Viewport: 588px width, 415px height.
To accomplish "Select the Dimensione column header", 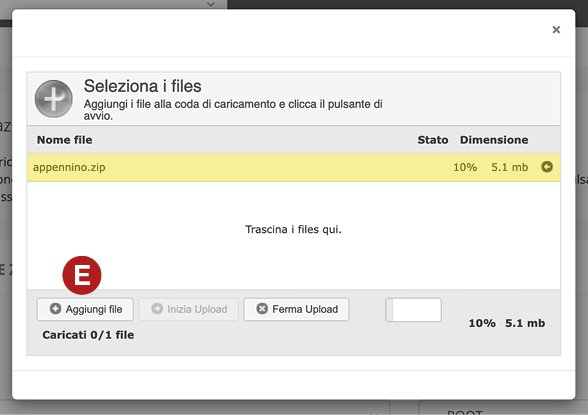I will [x=494, y=140].
